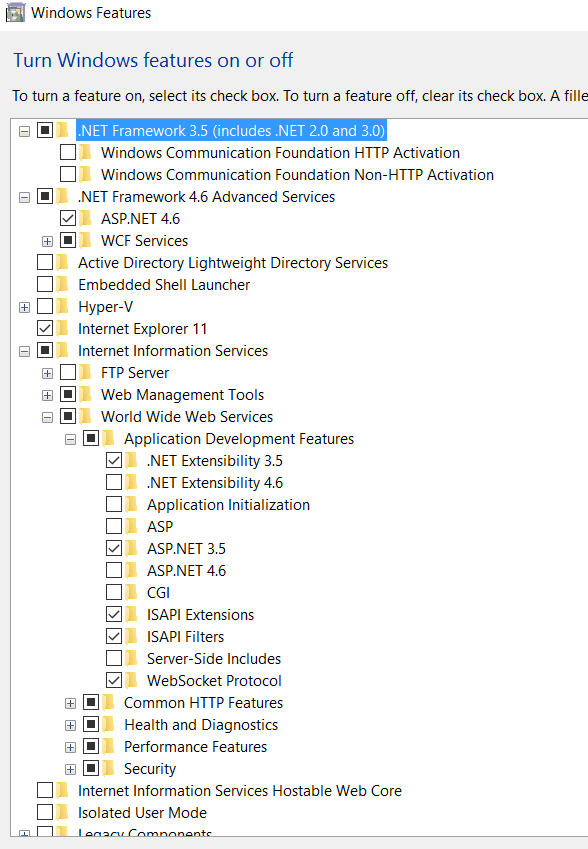Uncheck the ASP.NET 3.5 checkbox
Viewport: 588px width, 849px height.
pyautogui.click(x=114, y=548)
